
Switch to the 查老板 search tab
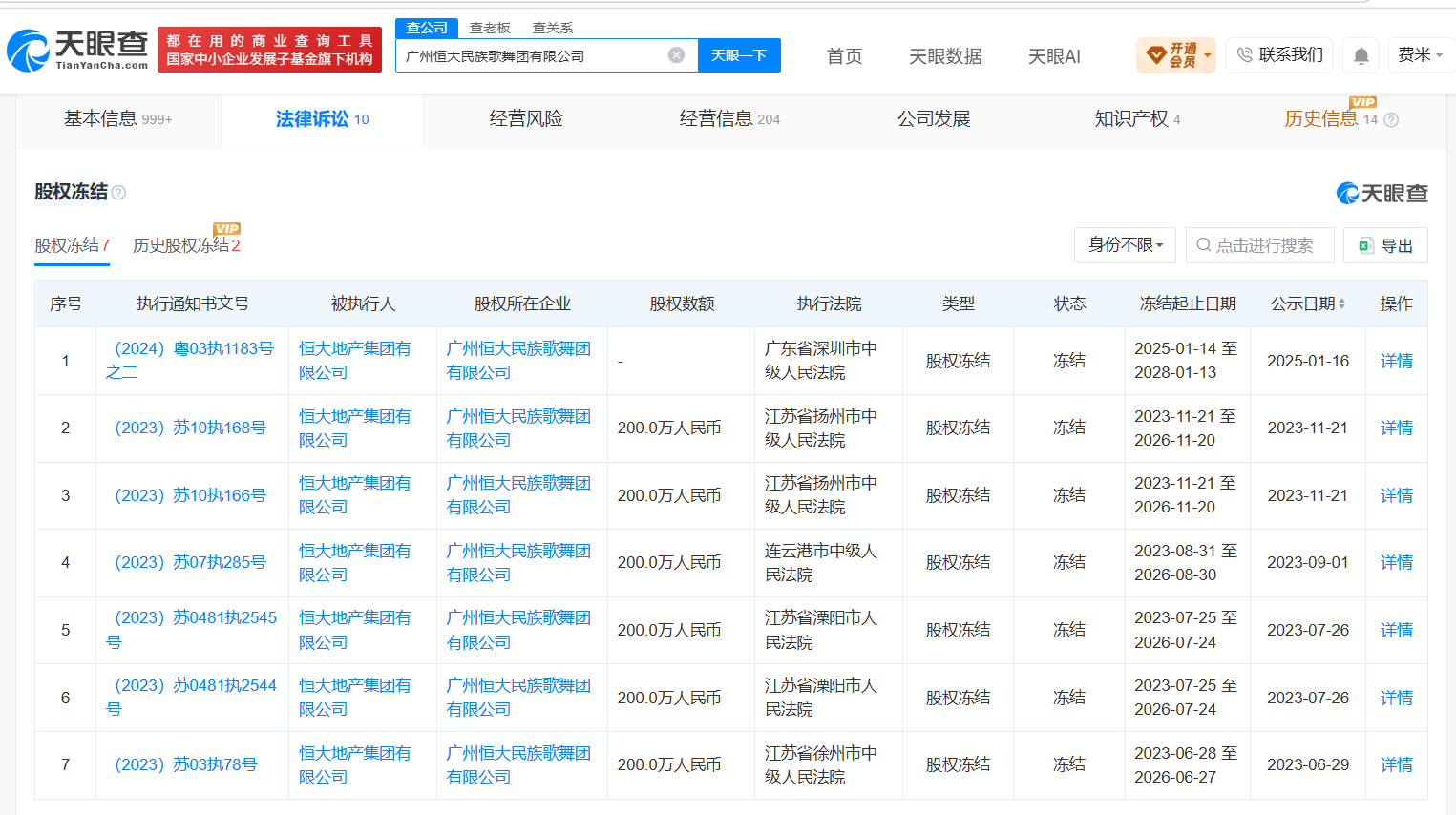tap(490, 28)
